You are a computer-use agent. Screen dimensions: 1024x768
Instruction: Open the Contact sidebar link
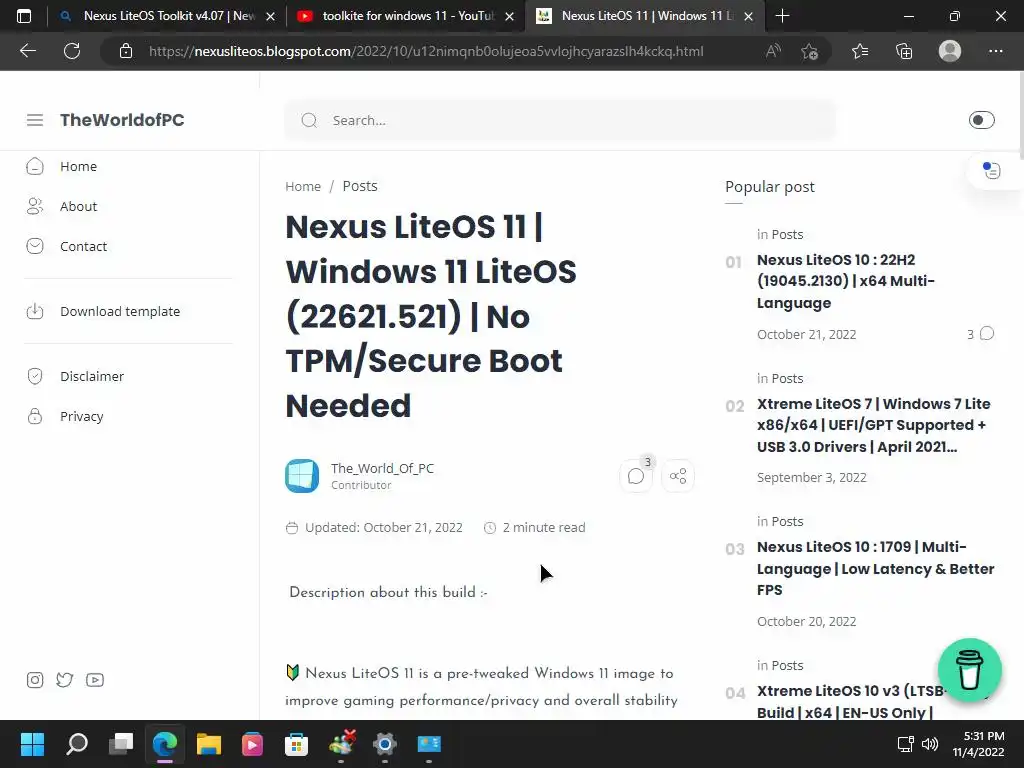(83, 246)
